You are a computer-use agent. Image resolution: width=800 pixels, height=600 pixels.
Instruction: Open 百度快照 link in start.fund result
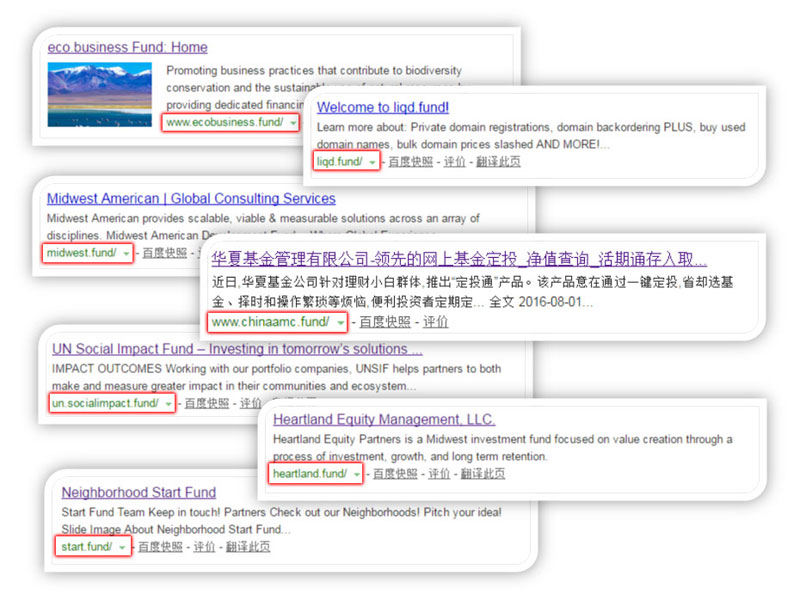(160, 546)
